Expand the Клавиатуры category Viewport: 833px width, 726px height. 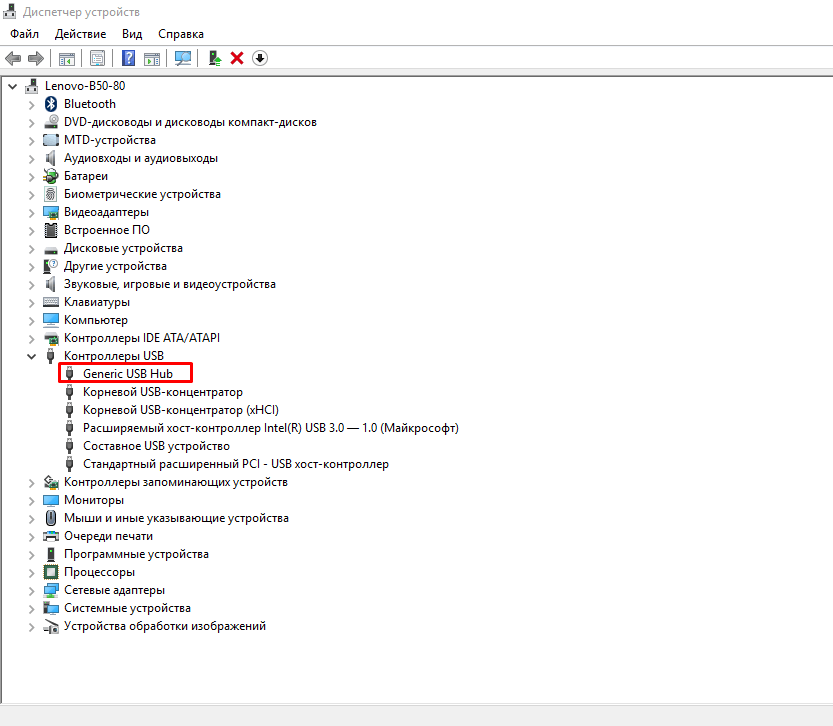(31, 303)
